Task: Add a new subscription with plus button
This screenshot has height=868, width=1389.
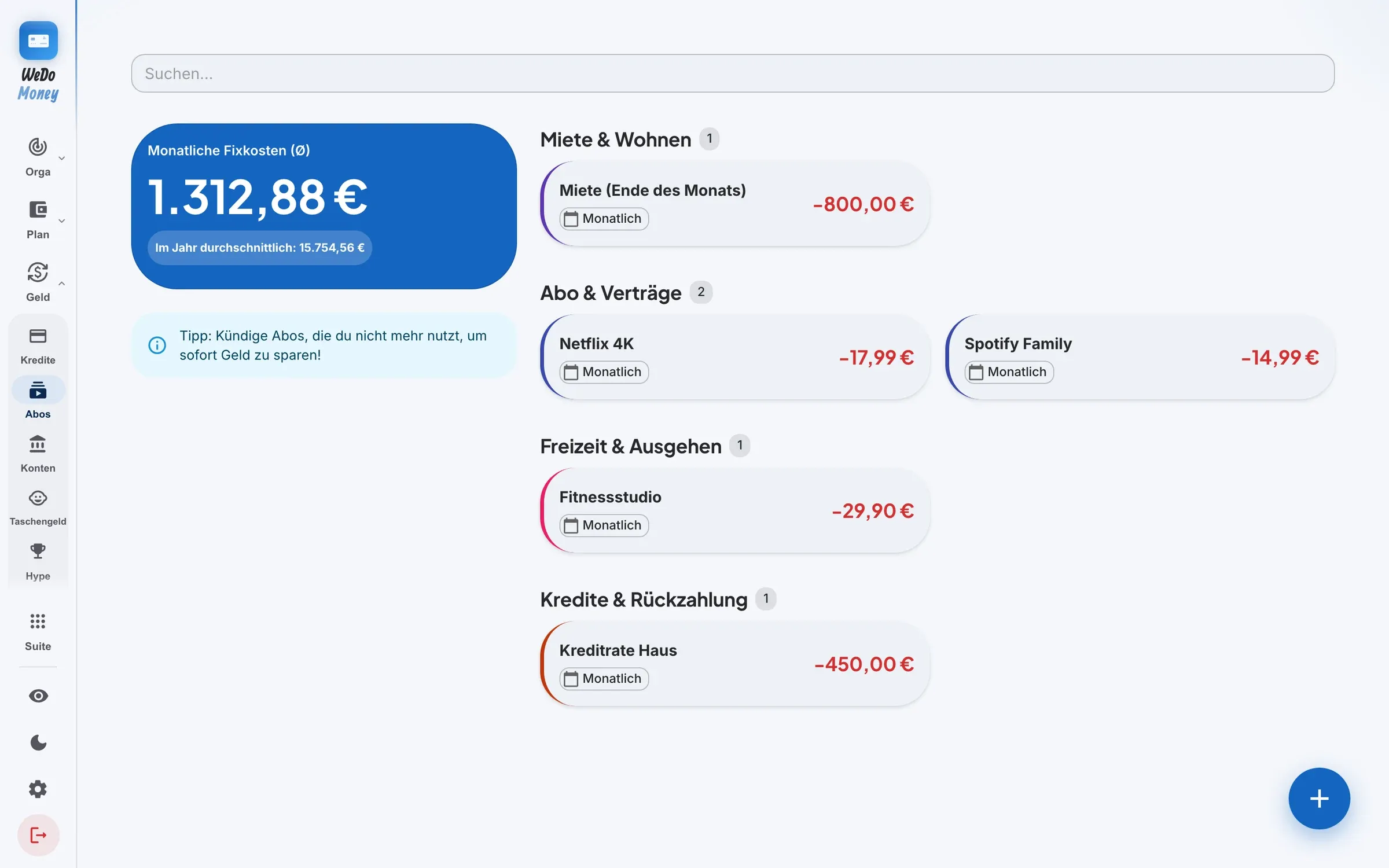Action: point(1319,799)
